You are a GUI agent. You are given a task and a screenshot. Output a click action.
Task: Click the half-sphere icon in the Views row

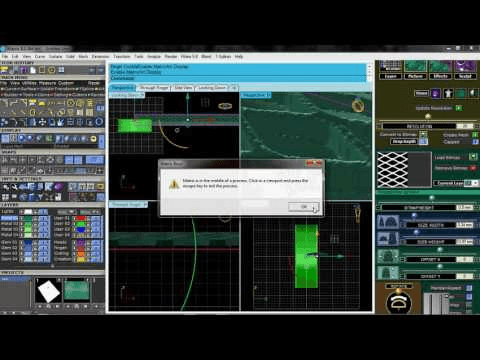point(473,93)
